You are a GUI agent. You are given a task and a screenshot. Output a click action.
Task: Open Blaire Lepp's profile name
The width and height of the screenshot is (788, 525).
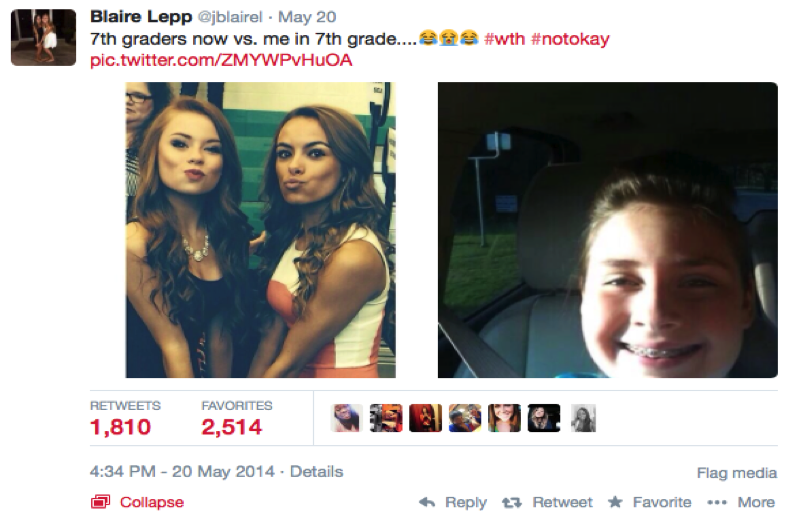141,17
